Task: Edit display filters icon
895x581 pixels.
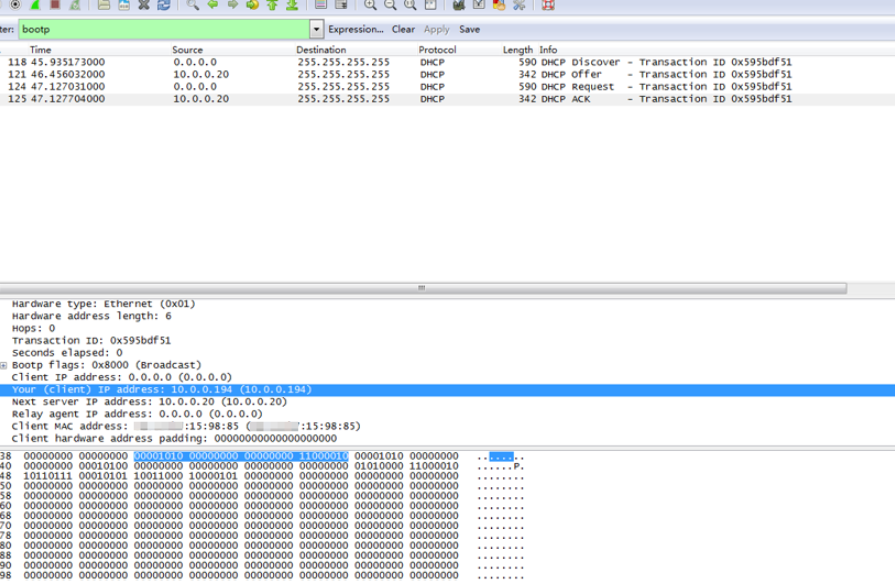Action: (479, 5)
